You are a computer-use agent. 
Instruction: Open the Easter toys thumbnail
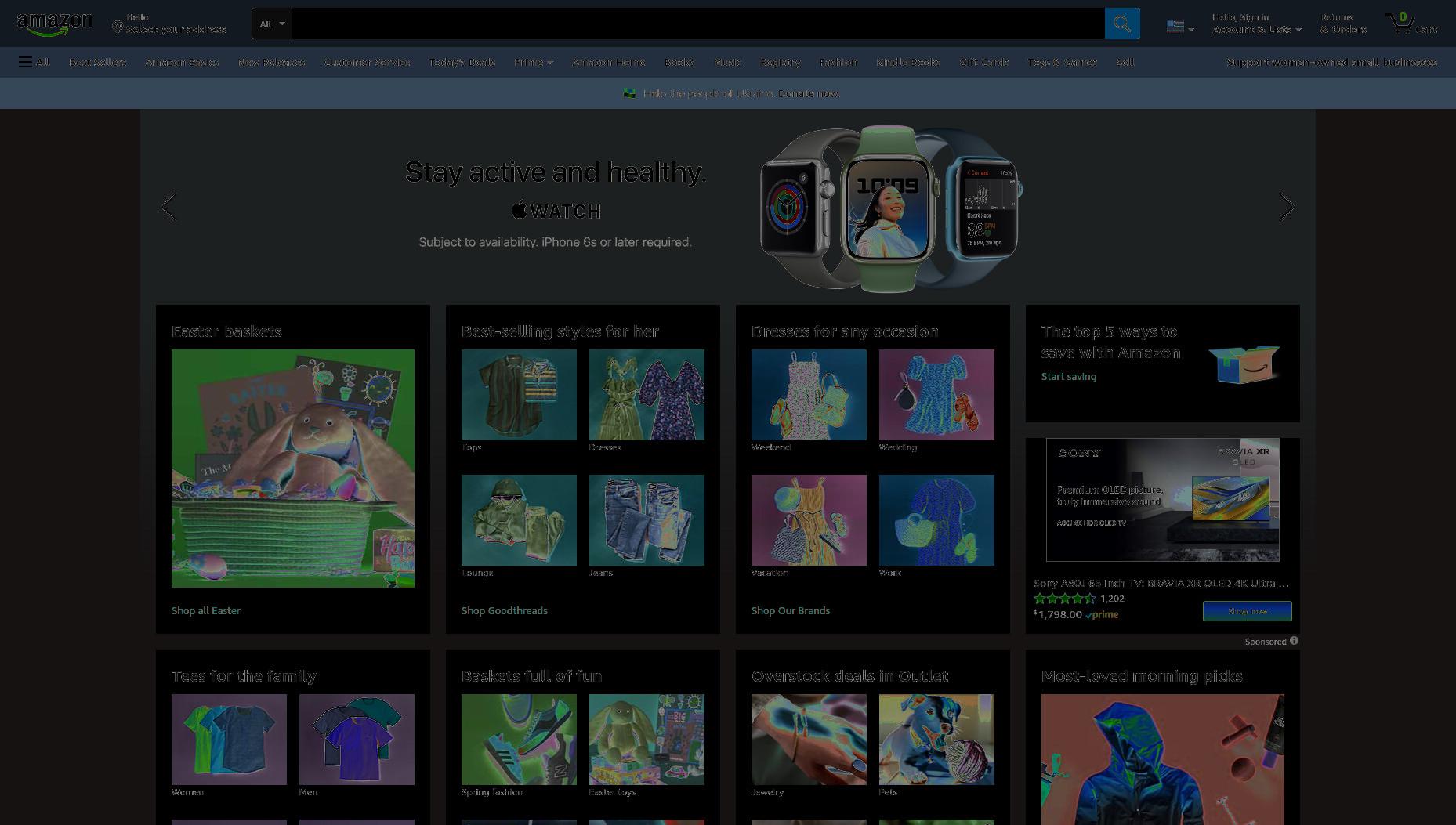coord(647,740)
